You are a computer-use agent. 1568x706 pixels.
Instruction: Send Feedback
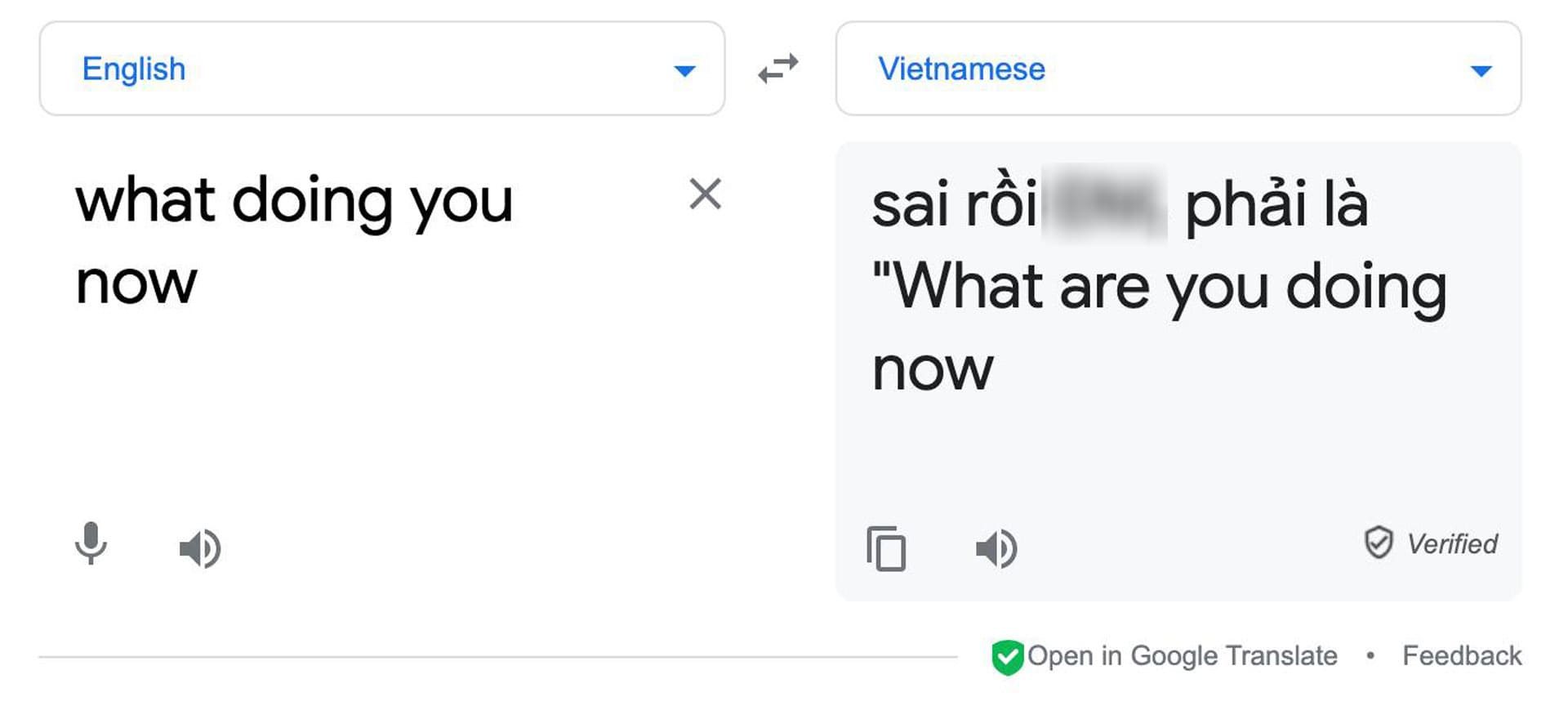tap(1461, 655)
